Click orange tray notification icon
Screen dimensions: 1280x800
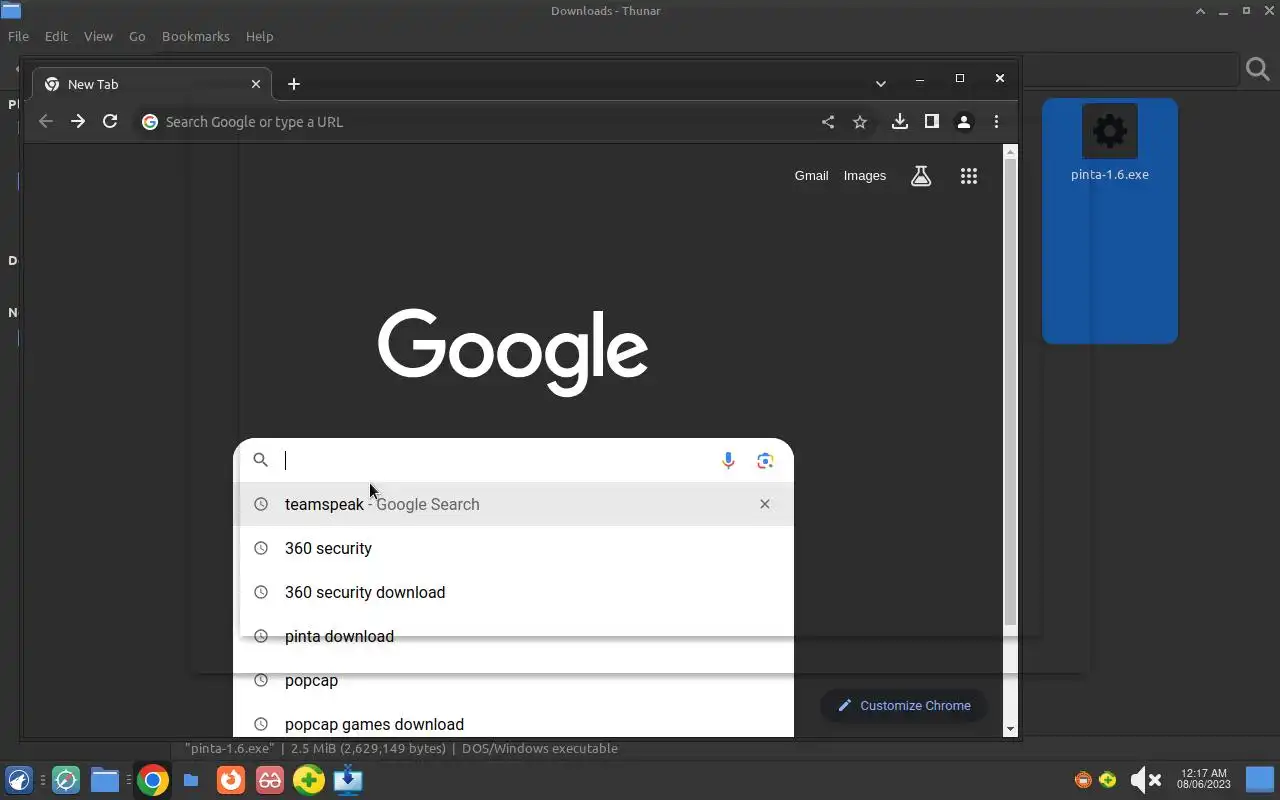click(x=1083, y=780)
